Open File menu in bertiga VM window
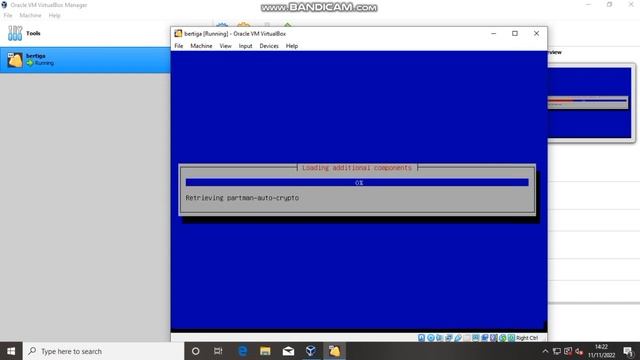 pos(179,46)
